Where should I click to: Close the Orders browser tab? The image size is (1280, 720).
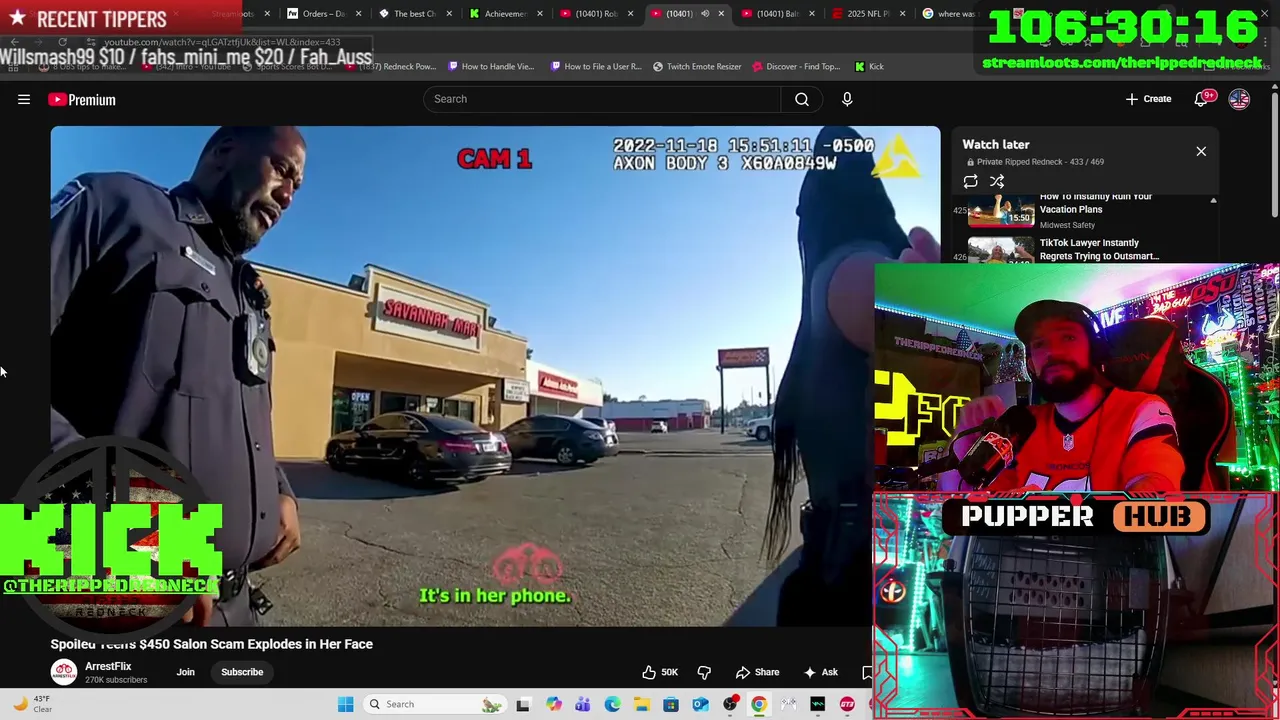358,14
